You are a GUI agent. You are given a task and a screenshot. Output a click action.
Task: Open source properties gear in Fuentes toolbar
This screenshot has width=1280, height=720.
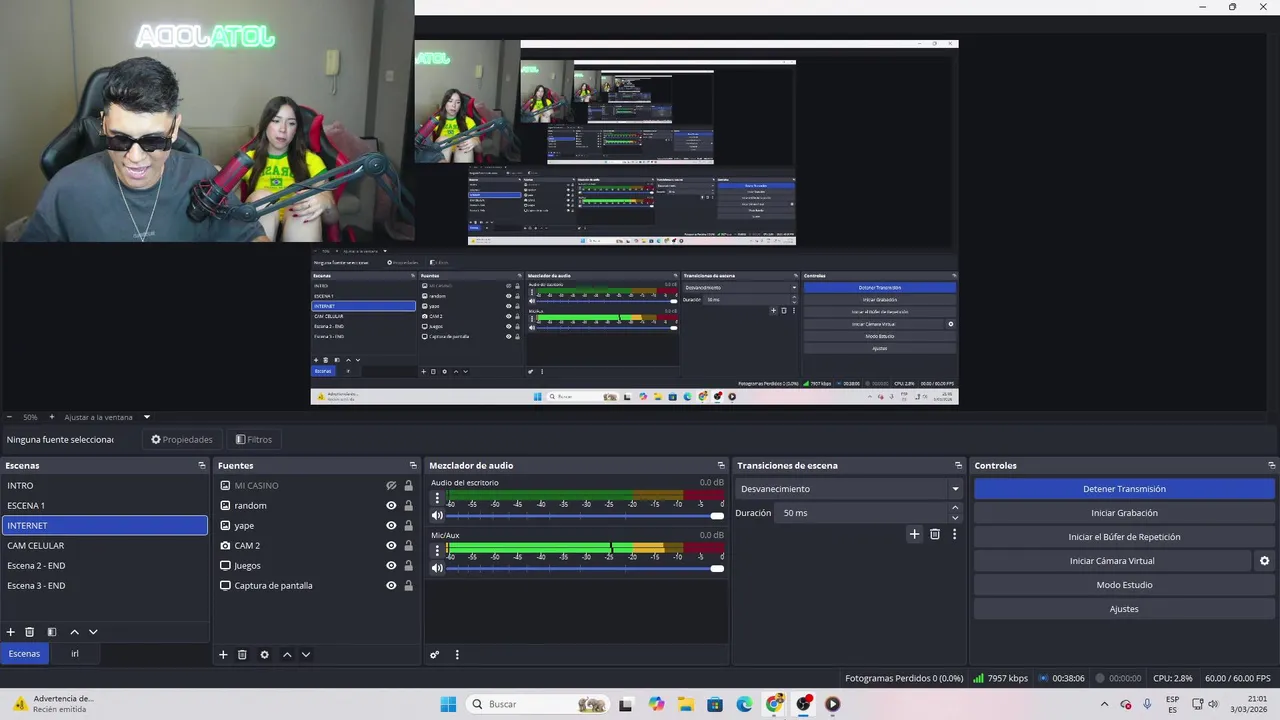tap(264, 655)
